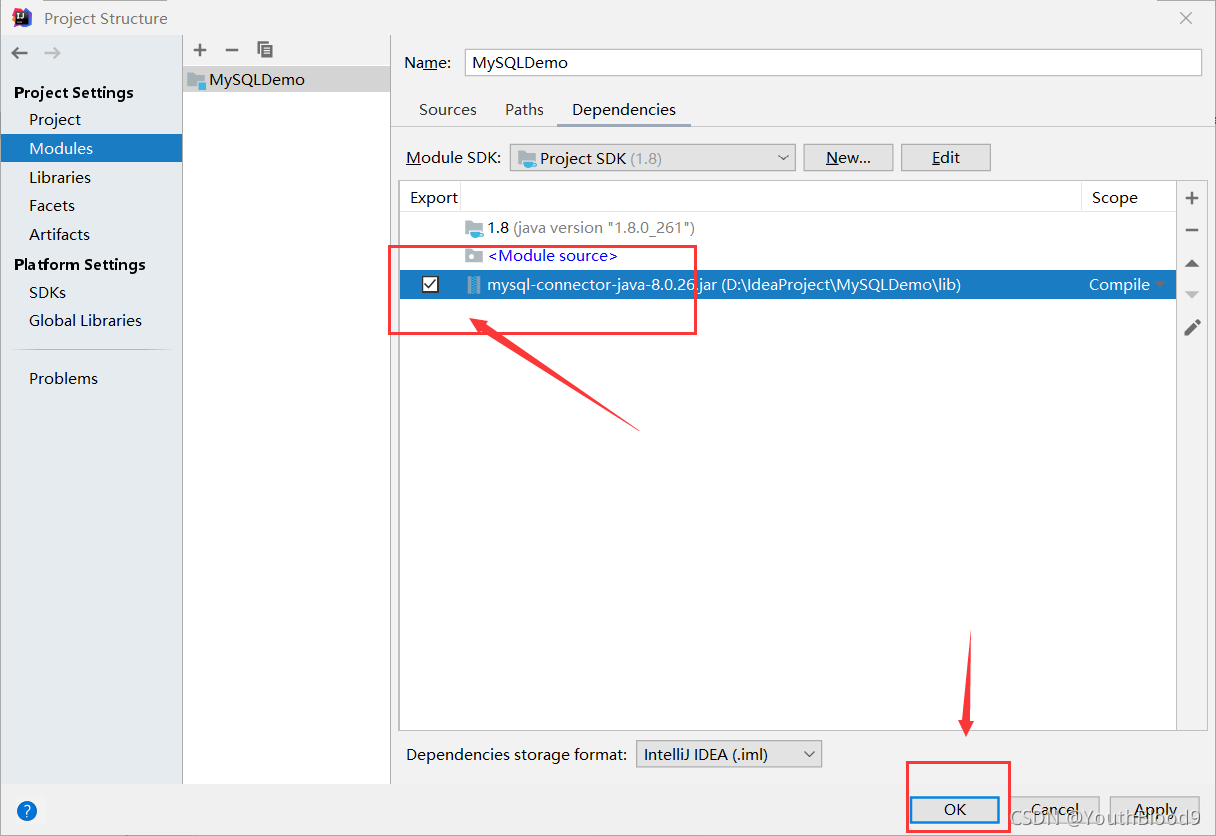The width and height of the screenshot is (1216, 836).
Task: Move dependency up arrow
Action: click(x=1192, y=263)
